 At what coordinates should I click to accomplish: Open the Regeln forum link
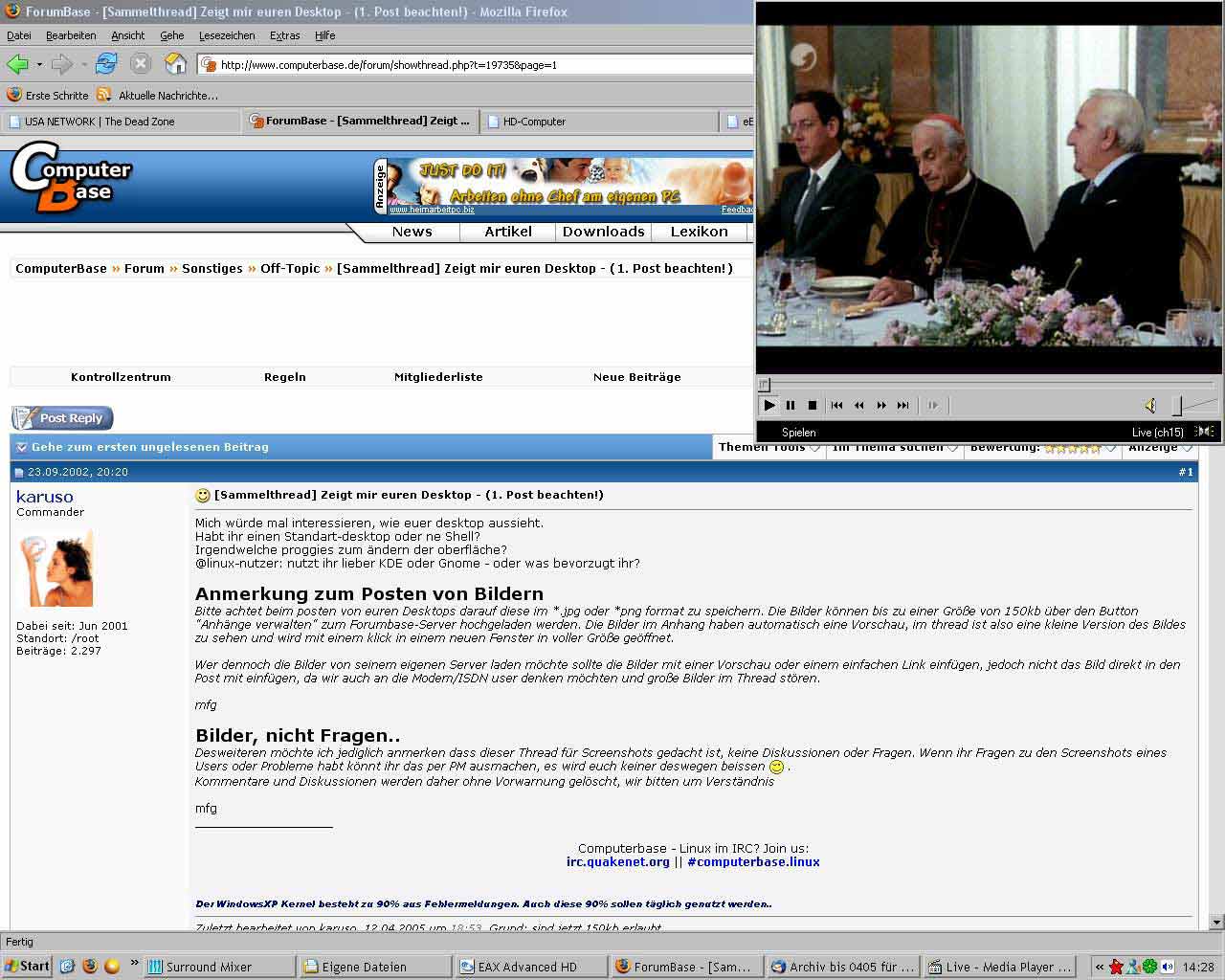pos(285,377)
